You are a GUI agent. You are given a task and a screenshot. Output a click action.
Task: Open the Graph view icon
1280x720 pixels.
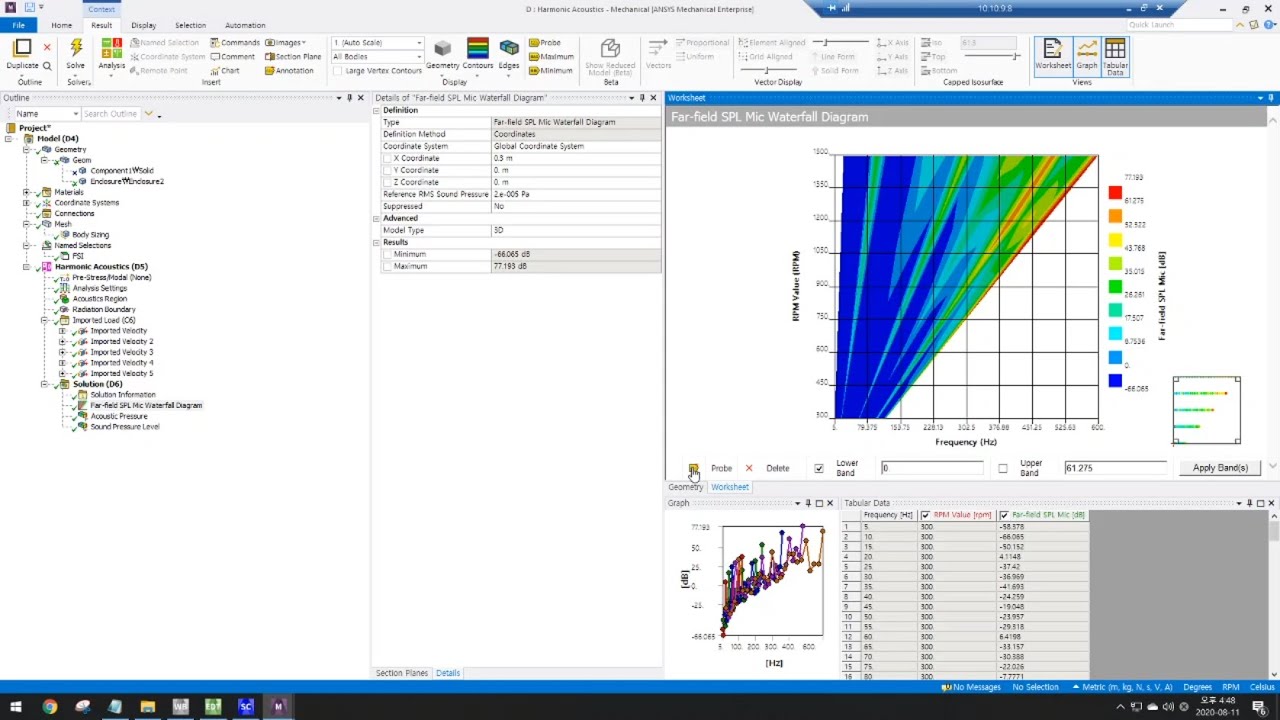[x=1086, y=49]
